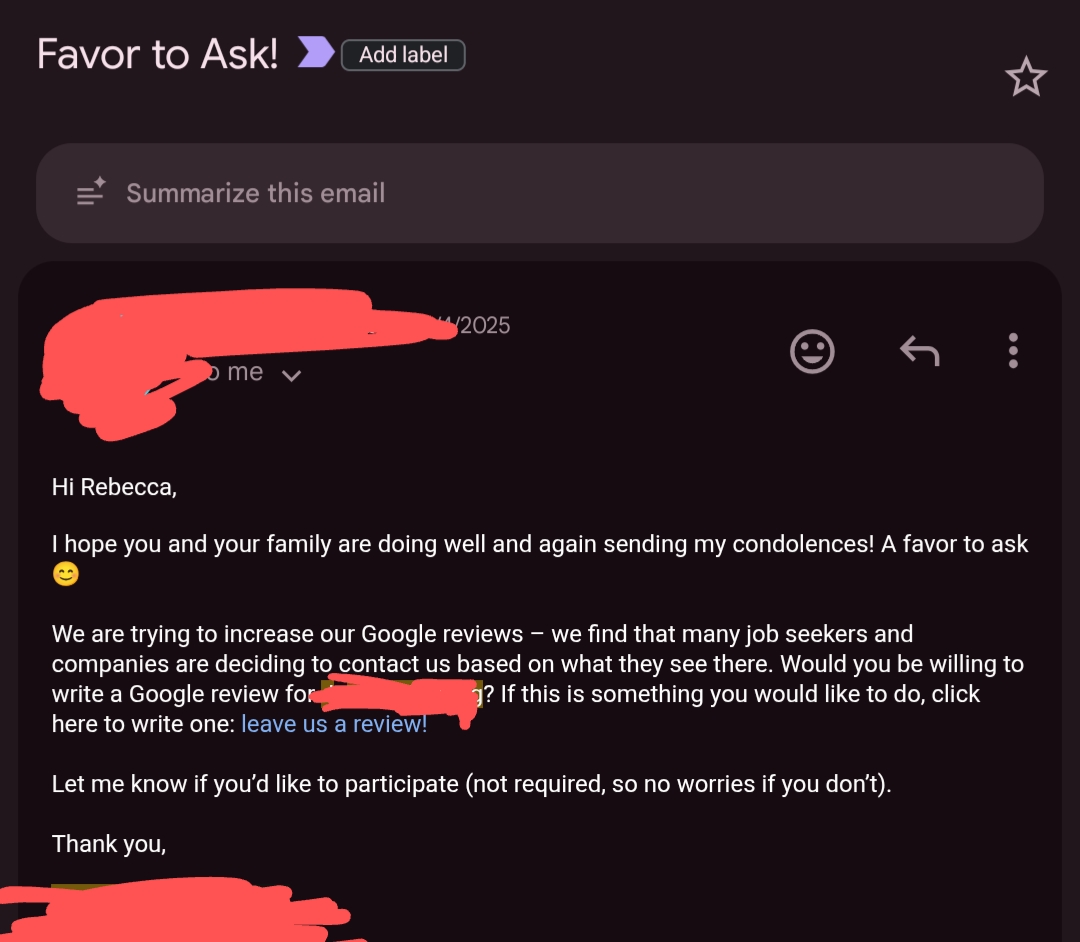The height and width of the screenshot is (942, 1080).
Task: Click the Add label button
Action: click(x=403, y=55)
